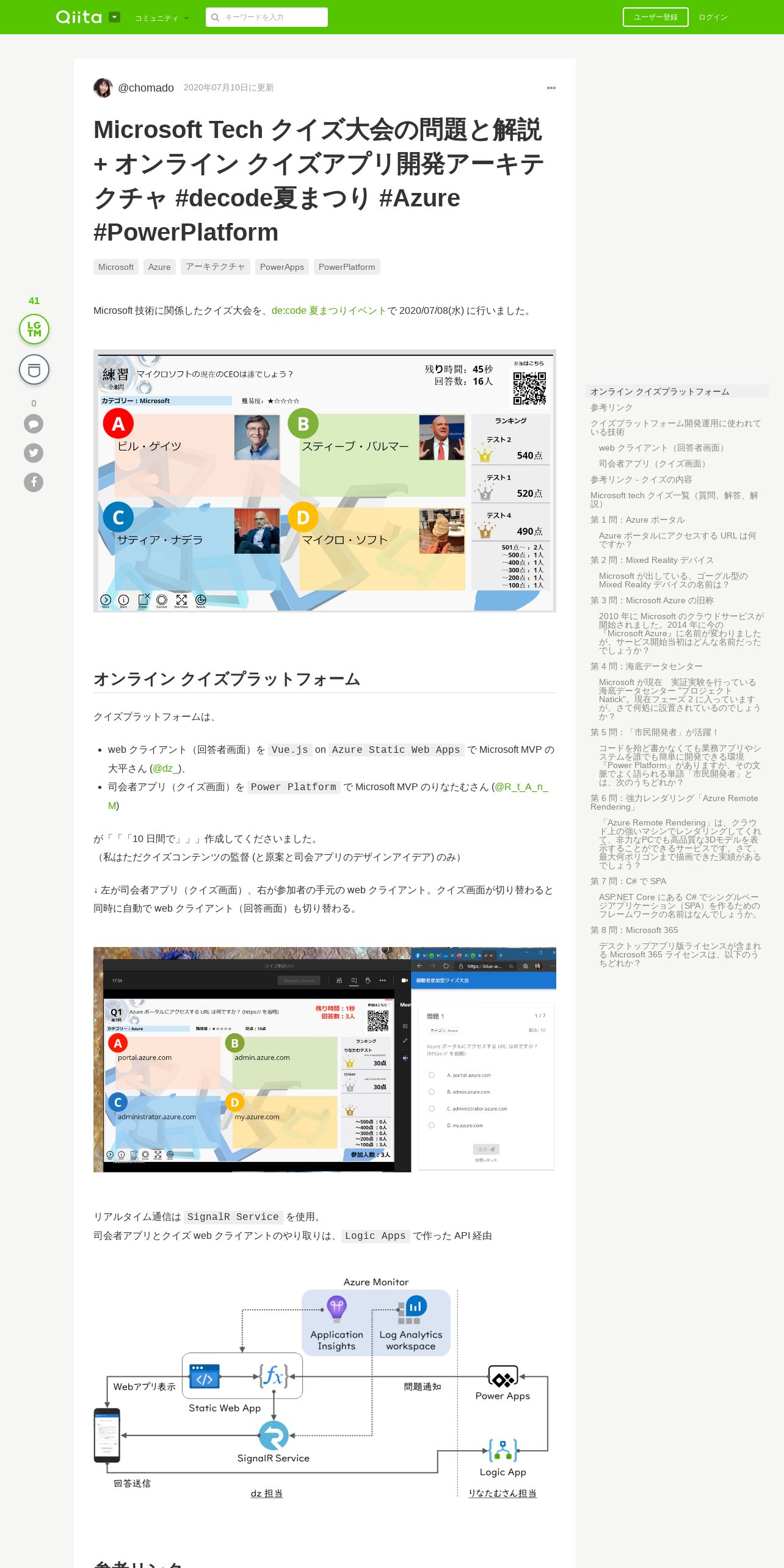Select the Microsoft tag
The image size is (784, 1568).
116,267
